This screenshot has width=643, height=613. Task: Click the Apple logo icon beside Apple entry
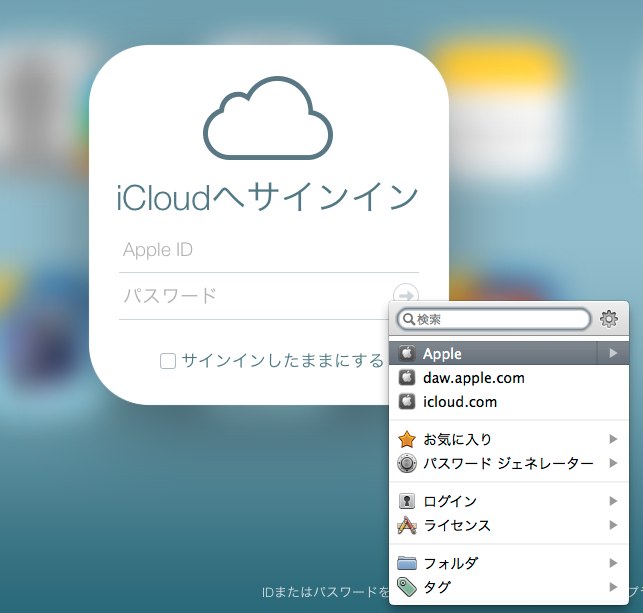pos(407,353)
